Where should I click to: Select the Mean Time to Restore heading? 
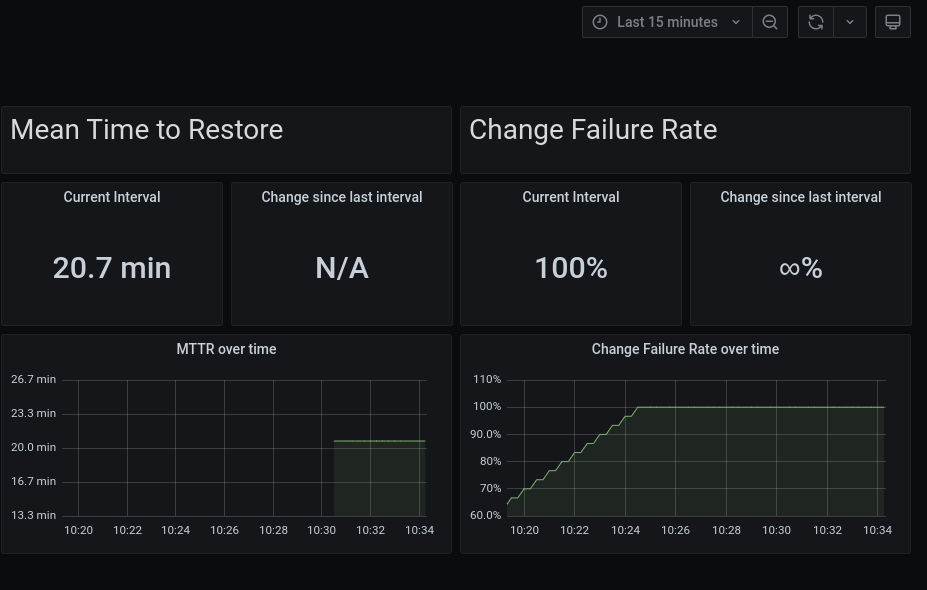coord(147,130)
